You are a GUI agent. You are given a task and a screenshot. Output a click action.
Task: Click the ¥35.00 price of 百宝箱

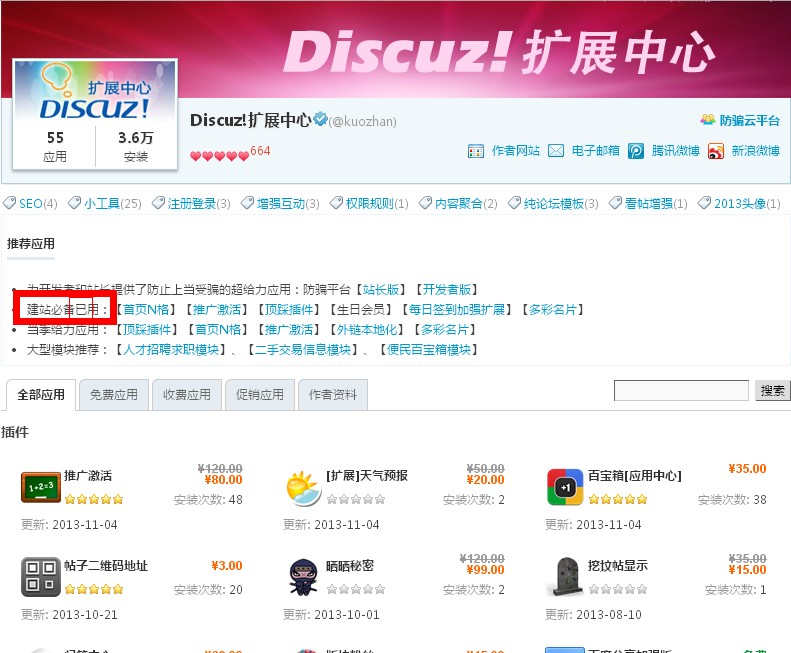click(747, 469)
